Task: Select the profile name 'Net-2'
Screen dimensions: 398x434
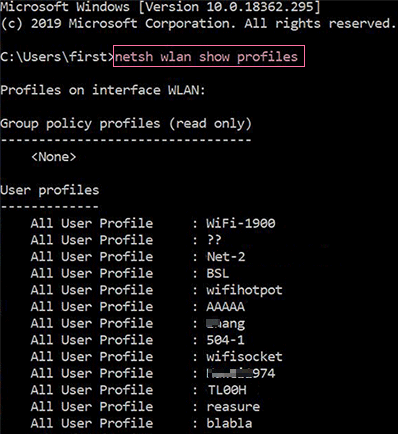Action: tap(226, 257)
